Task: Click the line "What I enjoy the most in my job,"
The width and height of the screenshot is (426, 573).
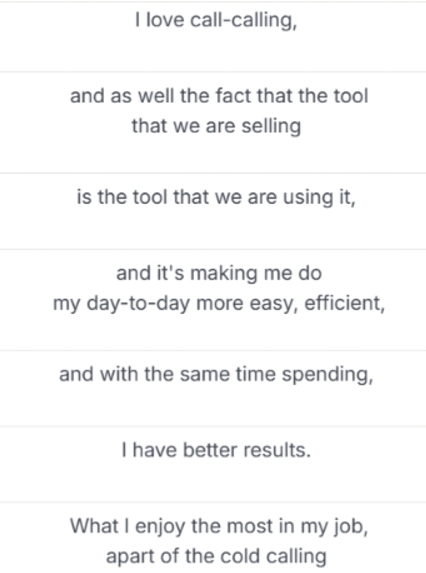Action: [x=219, y=527]
